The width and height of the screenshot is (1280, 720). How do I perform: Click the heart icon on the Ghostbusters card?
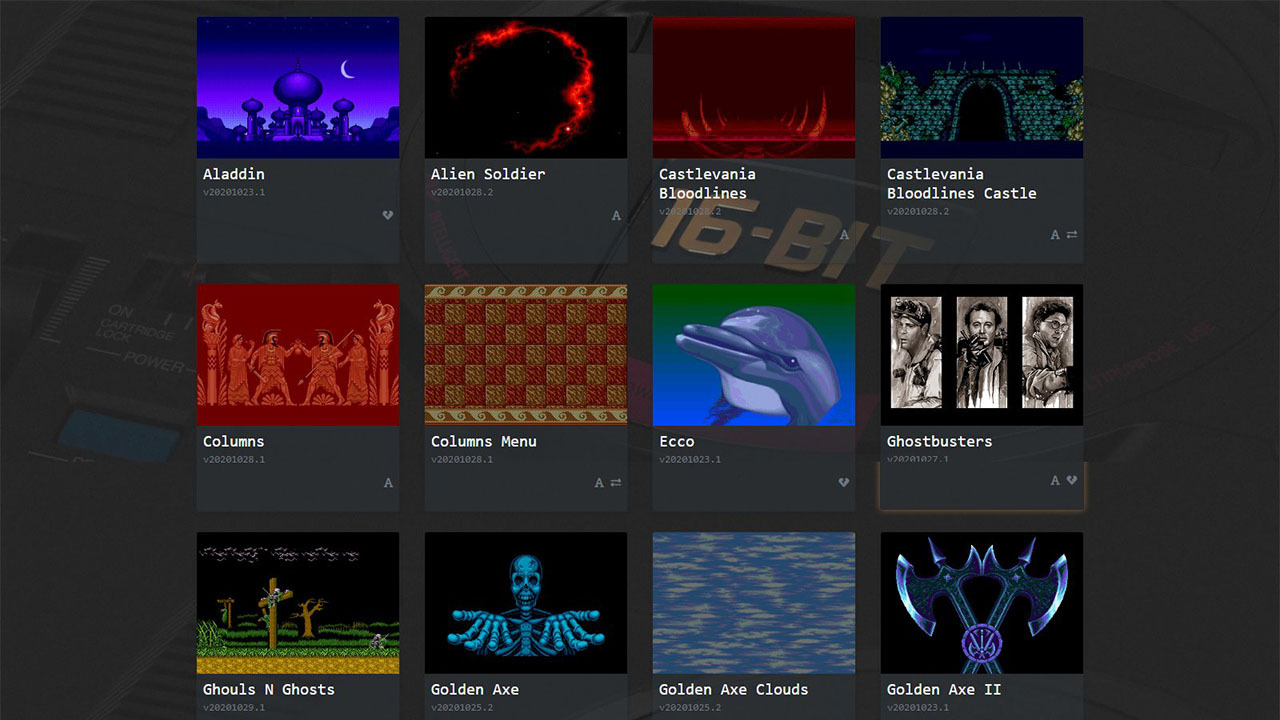coord(1072,481)
